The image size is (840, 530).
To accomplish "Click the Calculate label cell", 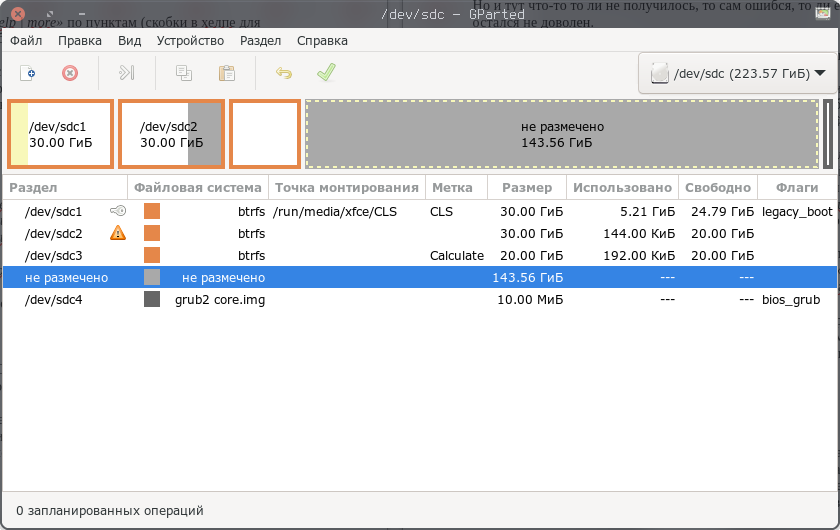I will 456,256.
